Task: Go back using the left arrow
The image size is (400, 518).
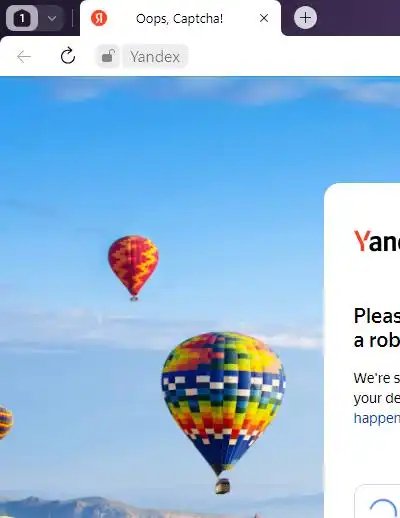Action: click(24, 57)
